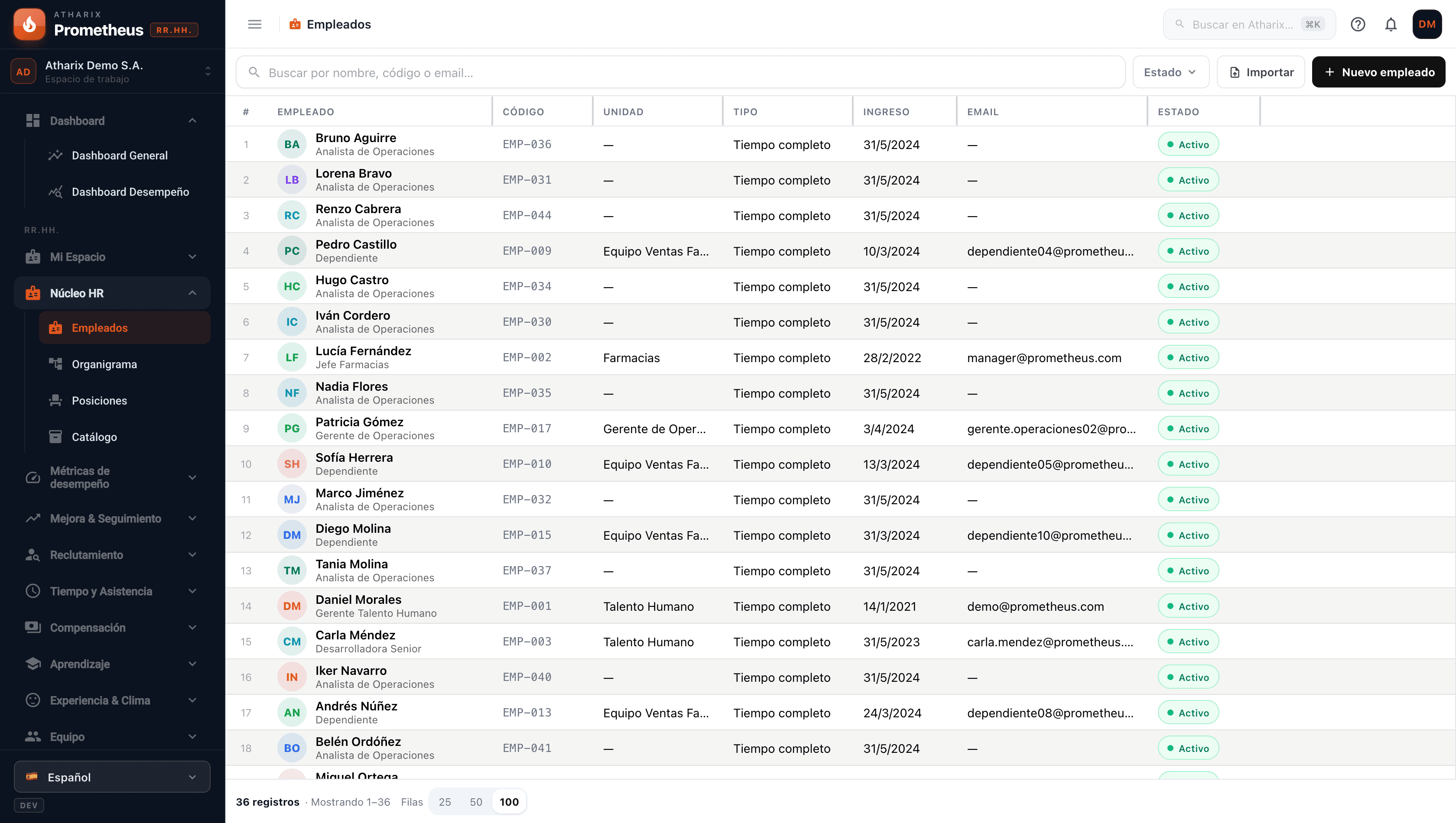Collapse the Dashboard section chevron
1456x823 pixels.
click(x=192, y=120)
